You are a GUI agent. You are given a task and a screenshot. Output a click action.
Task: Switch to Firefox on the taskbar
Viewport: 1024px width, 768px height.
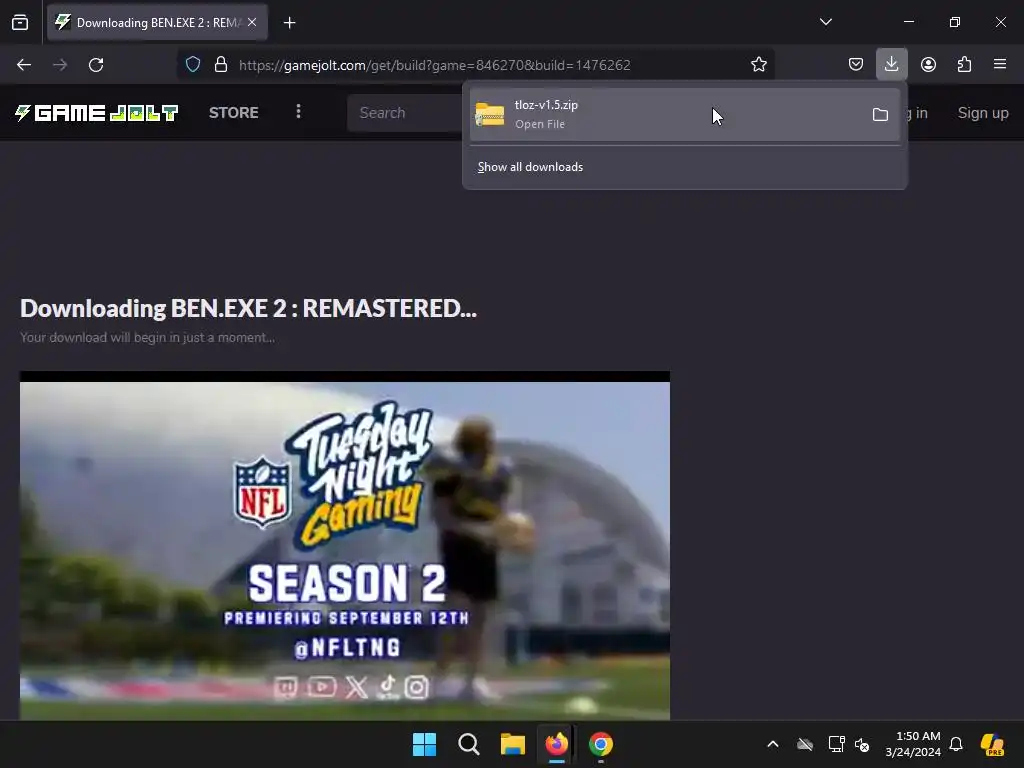[556, 744]
